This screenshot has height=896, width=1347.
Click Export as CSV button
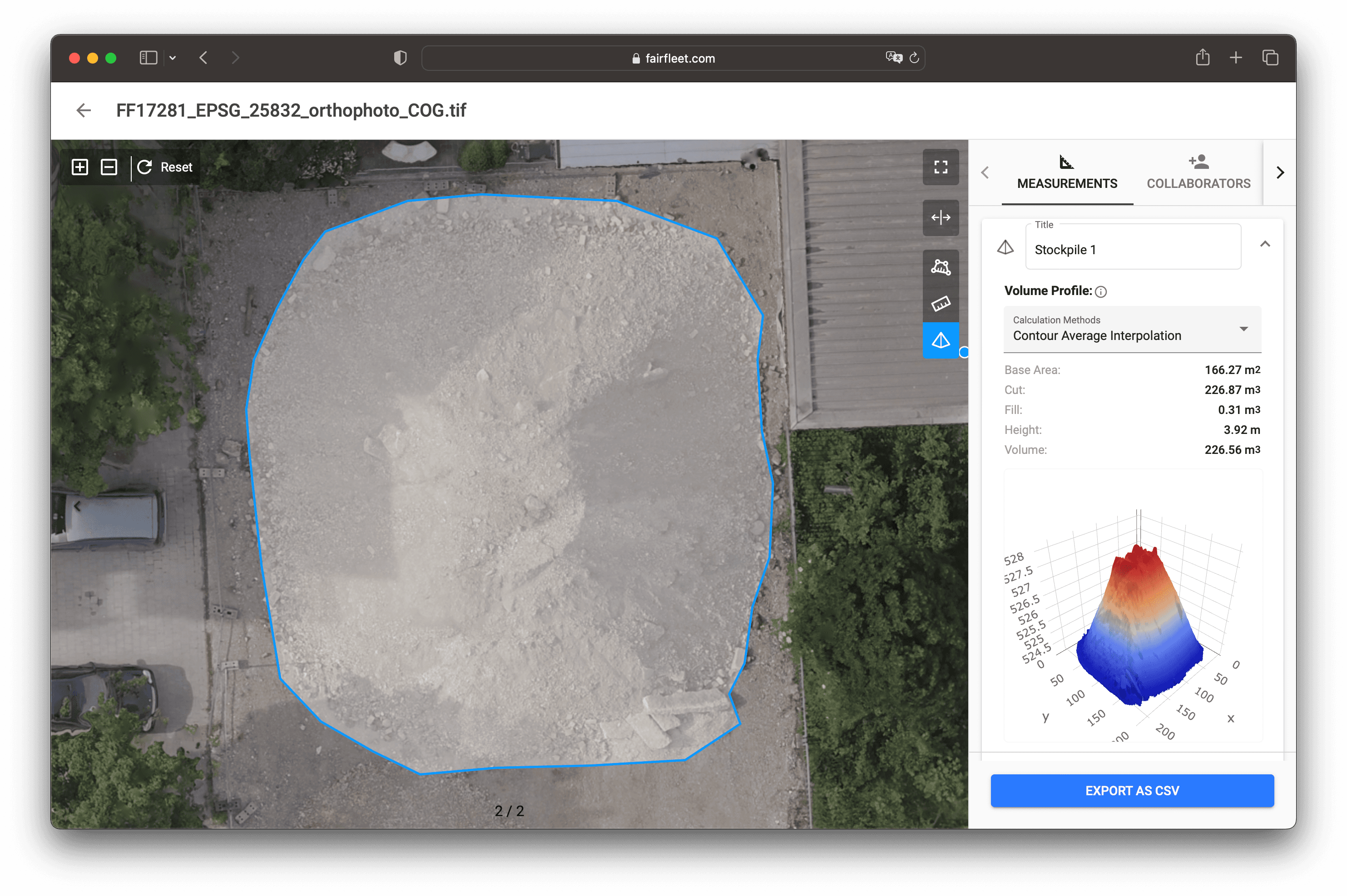coord(1132,790)
